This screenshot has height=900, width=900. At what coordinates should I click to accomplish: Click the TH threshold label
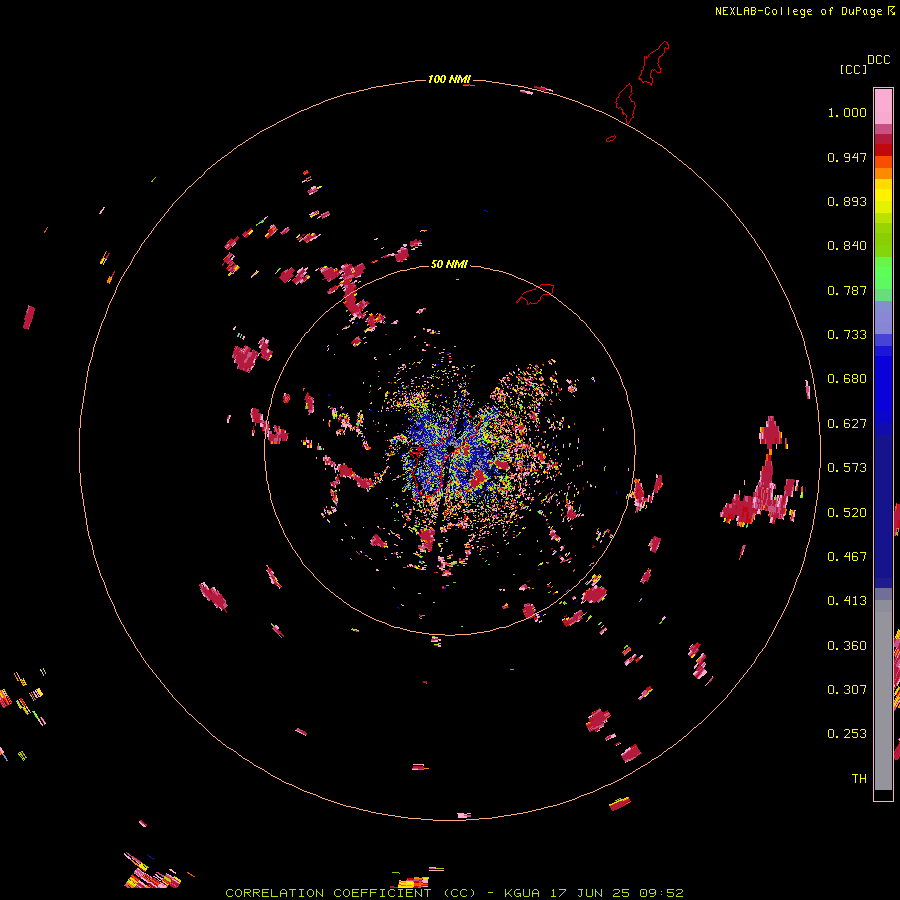(x=859, y=779)
